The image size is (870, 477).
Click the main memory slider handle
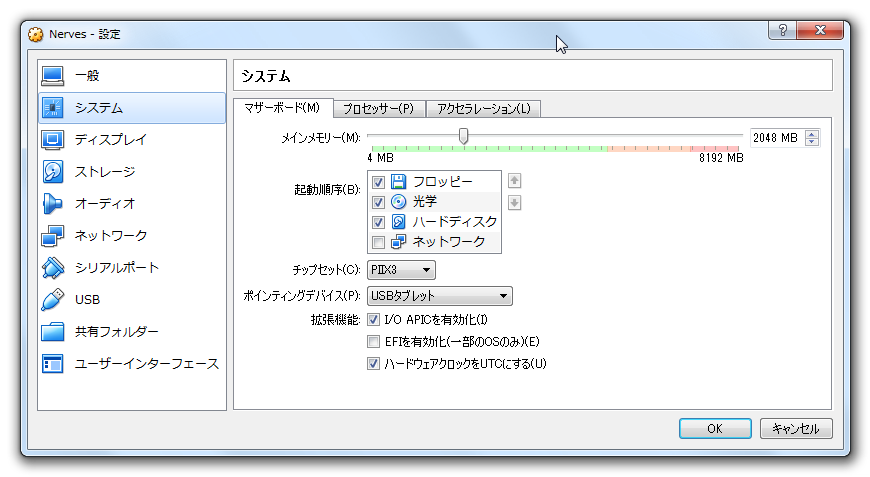[x=463, y=136]
